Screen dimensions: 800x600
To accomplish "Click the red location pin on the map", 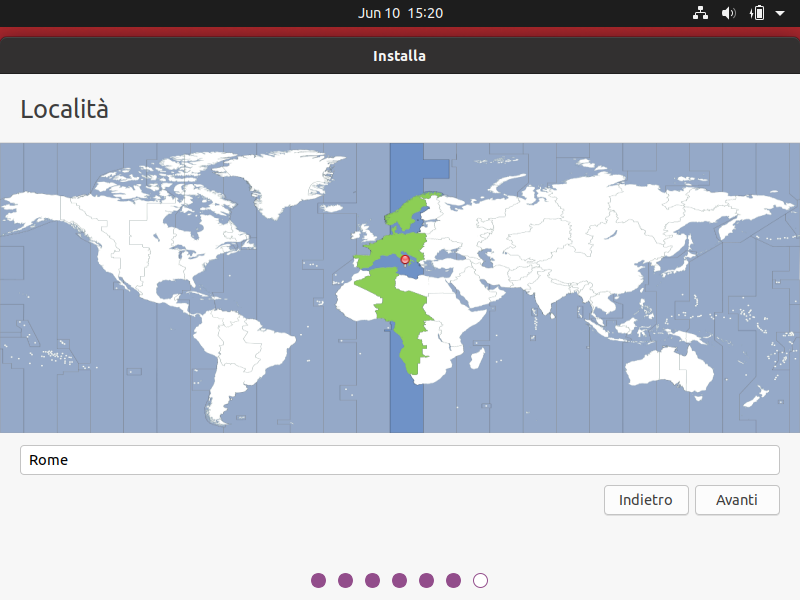I will pos(405,260).
